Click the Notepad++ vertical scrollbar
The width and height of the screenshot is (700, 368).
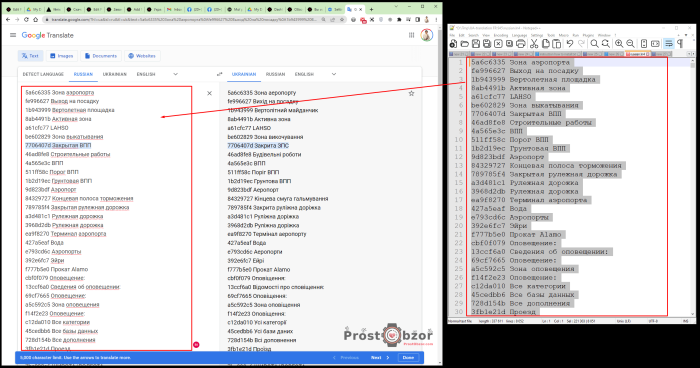click(x=692, y=188)
